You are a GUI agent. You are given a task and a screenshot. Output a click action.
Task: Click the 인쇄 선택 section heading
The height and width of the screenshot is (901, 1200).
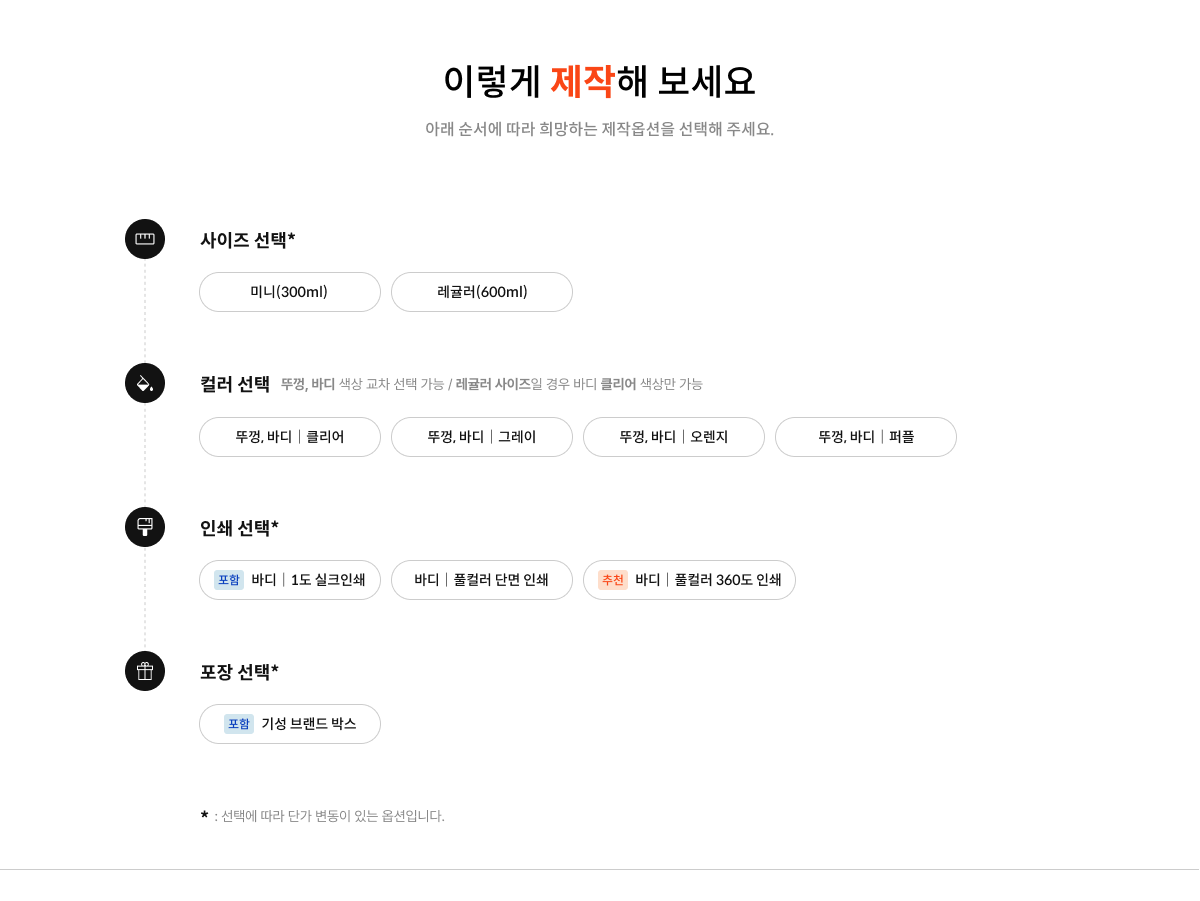[x=239, y=528]
